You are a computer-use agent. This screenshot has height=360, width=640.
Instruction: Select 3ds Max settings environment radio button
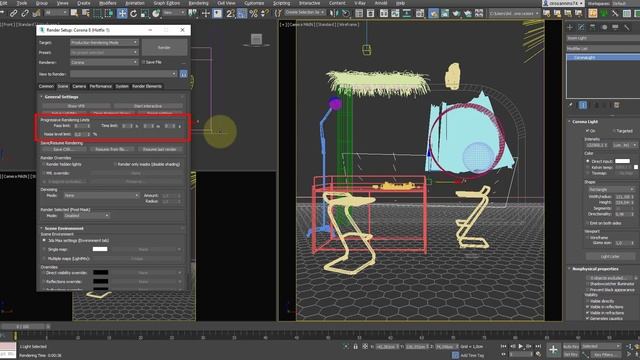(x=44, y=240)
